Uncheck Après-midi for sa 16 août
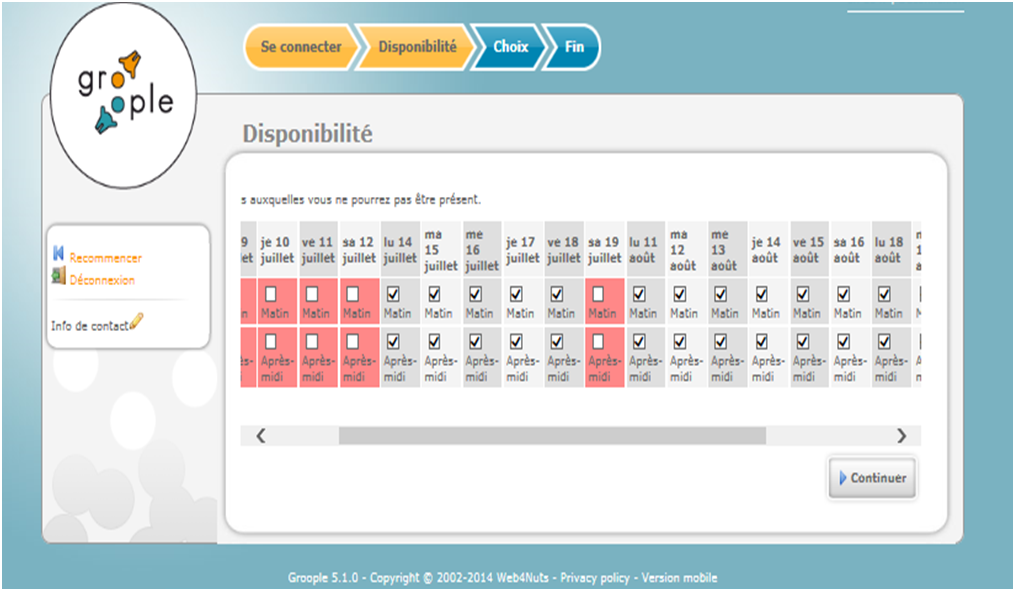 pos(843,341)
